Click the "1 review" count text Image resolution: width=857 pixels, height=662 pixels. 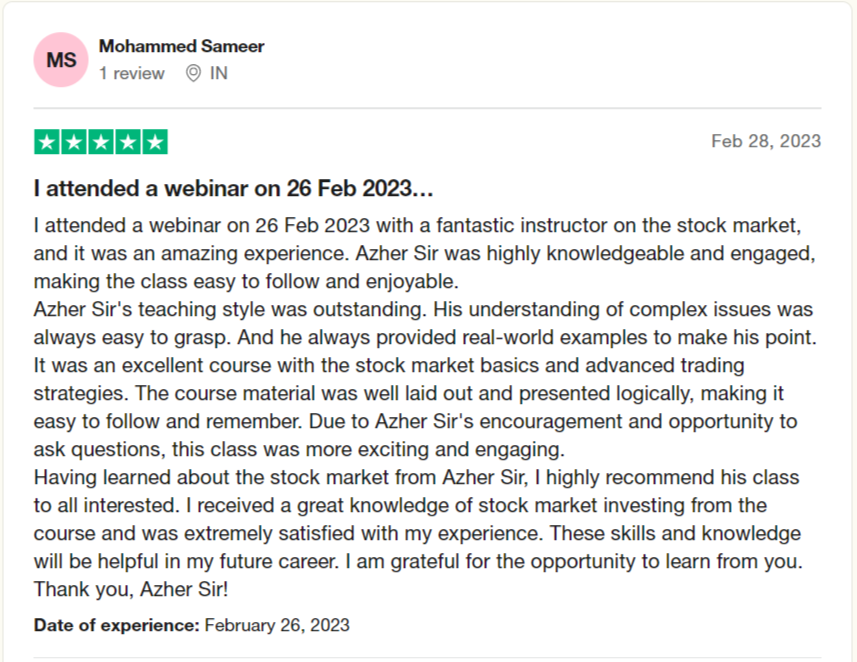131,73
